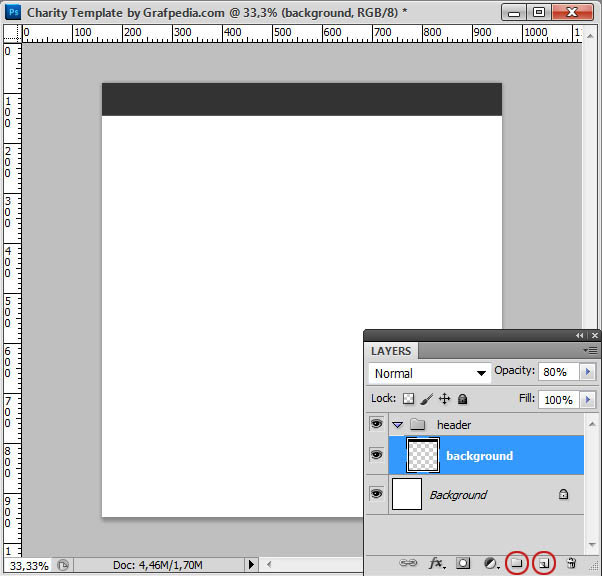
Task: Maximize the document window
Action: tap(538, 13)
